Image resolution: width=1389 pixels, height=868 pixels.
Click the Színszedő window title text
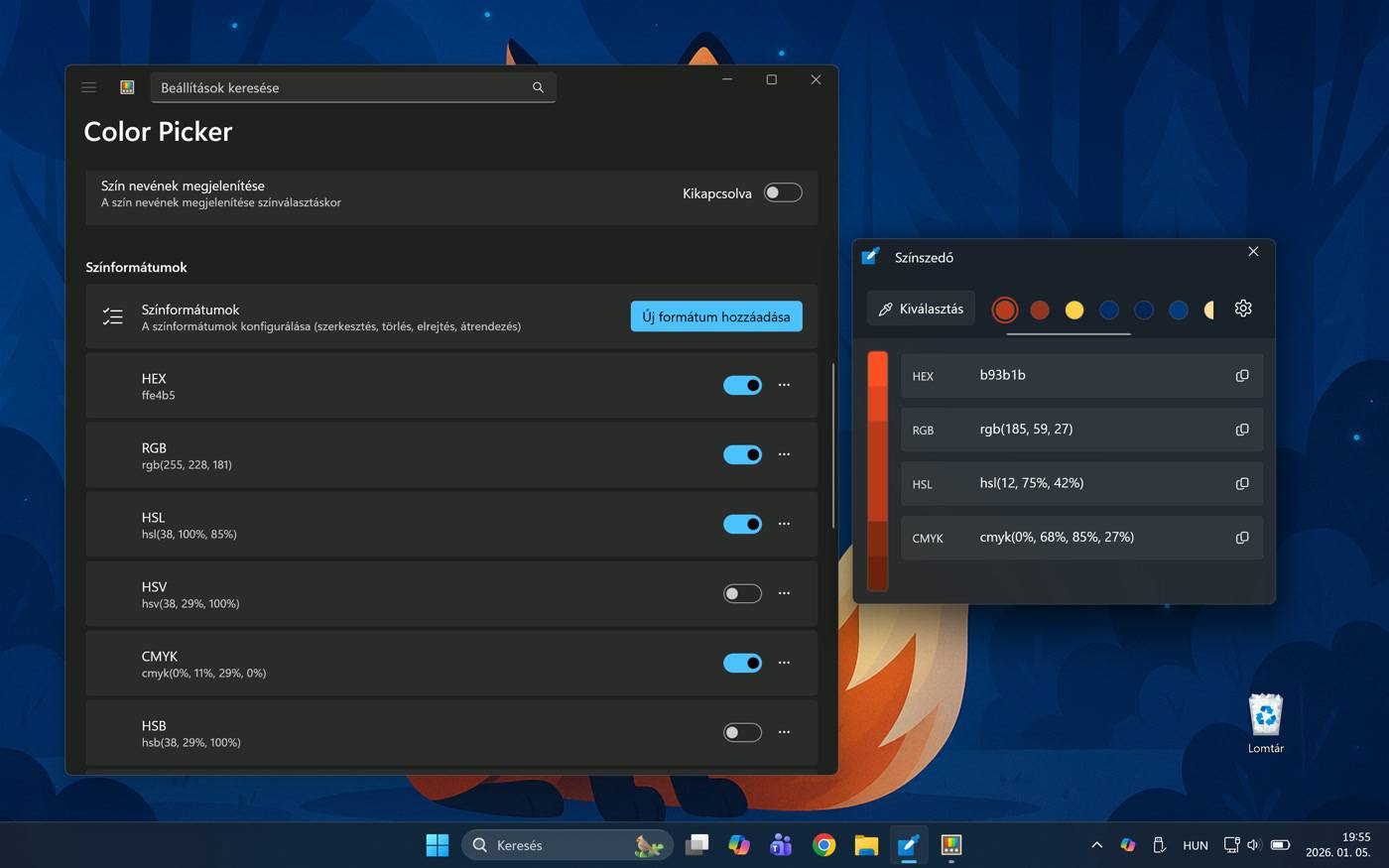pos(924,257)
